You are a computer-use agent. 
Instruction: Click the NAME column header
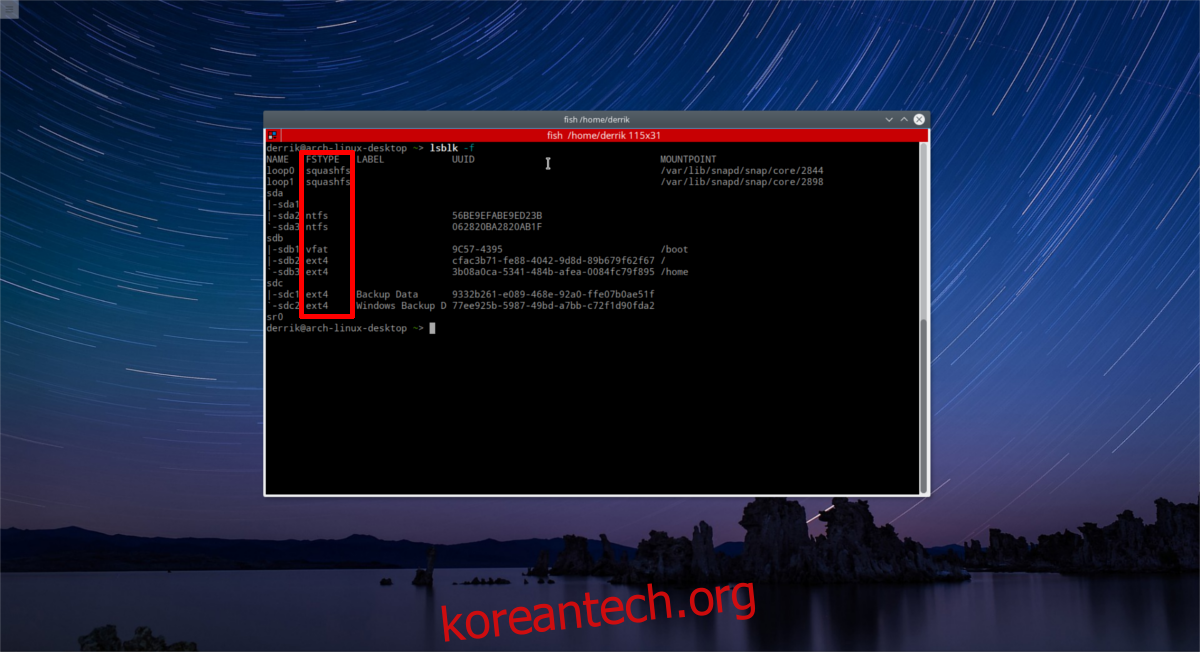coord(277,159)
